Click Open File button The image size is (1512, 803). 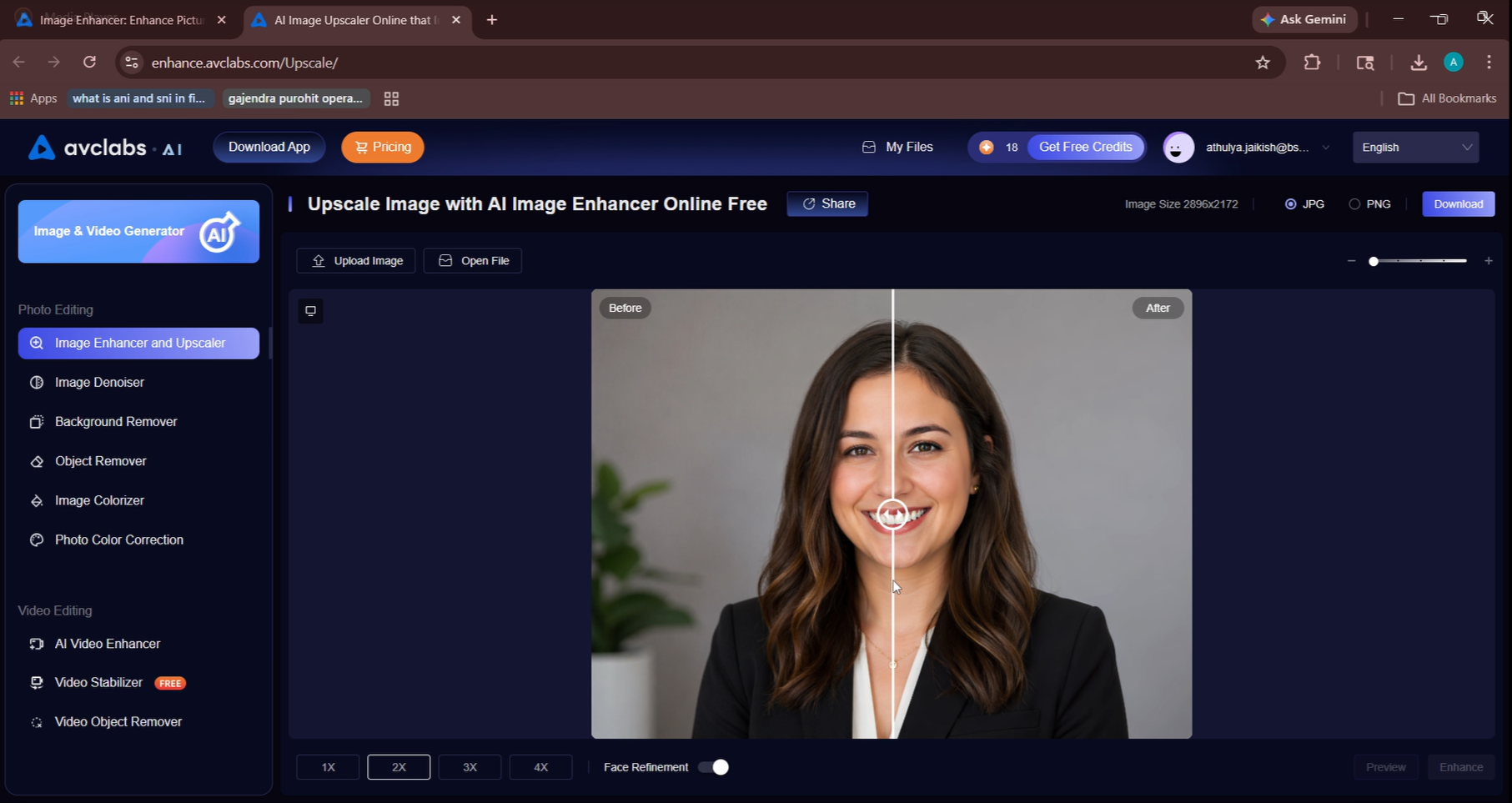point(473,260)
